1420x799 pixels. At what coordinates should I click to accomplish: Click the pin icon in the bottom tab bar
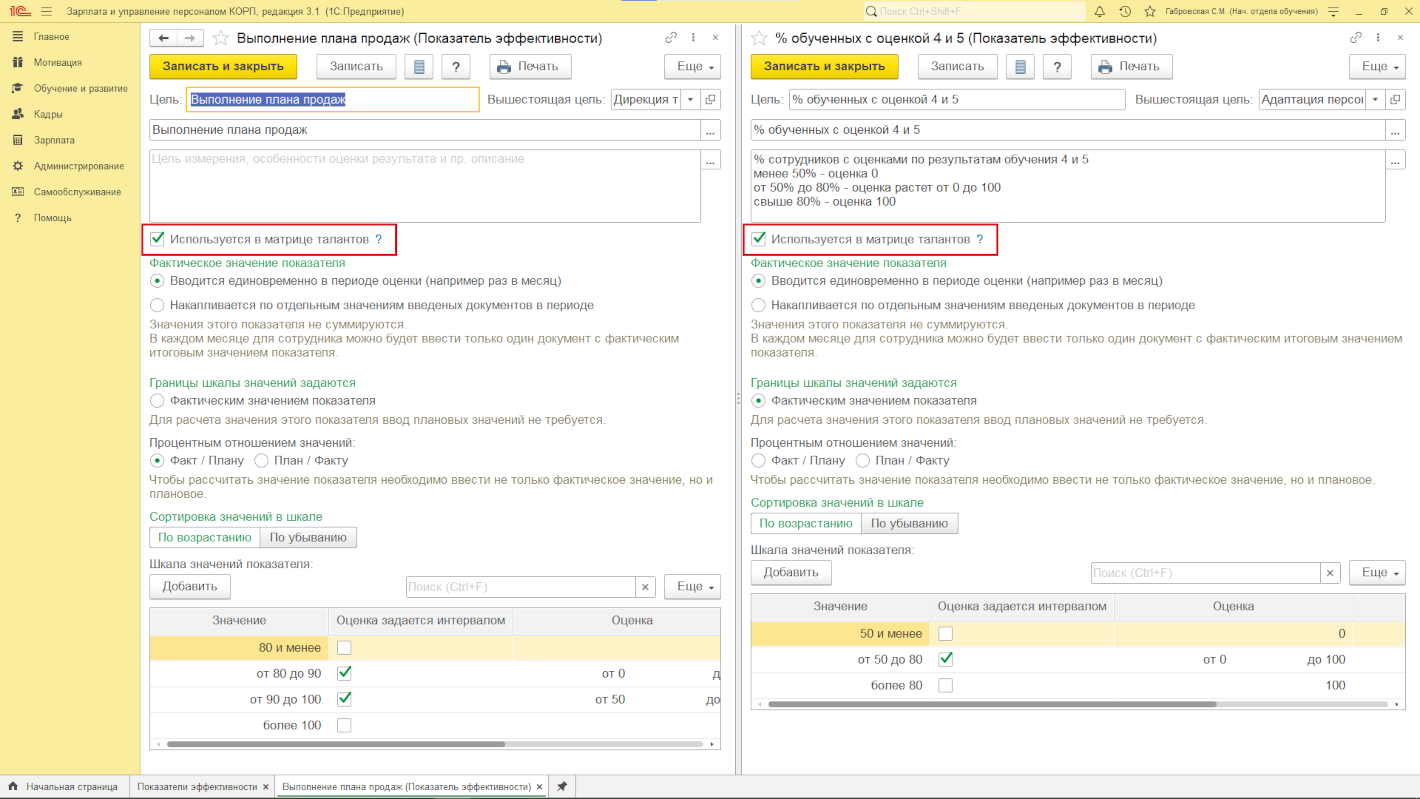562,787
